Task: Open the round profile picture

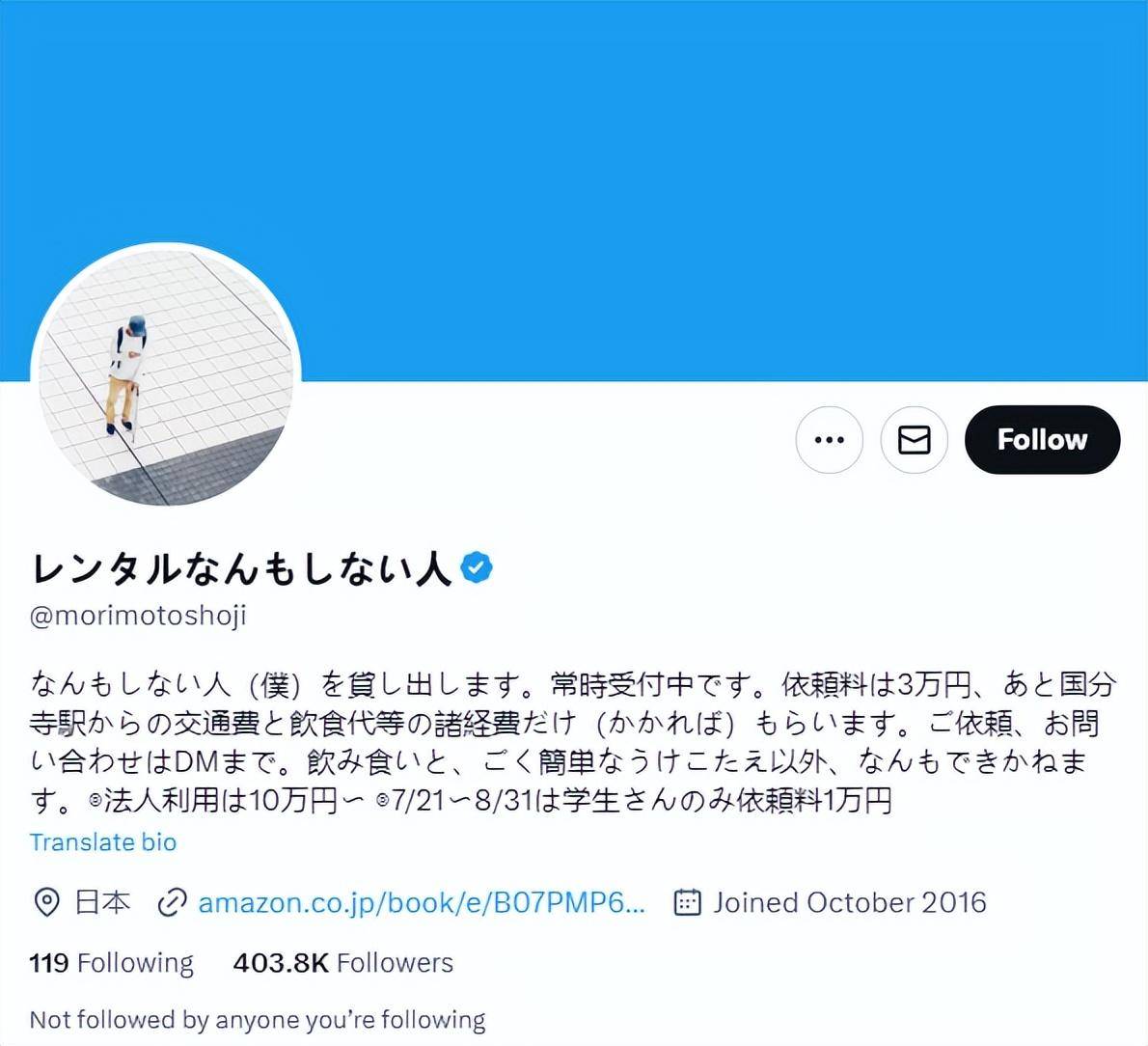Action: (166, 378)
